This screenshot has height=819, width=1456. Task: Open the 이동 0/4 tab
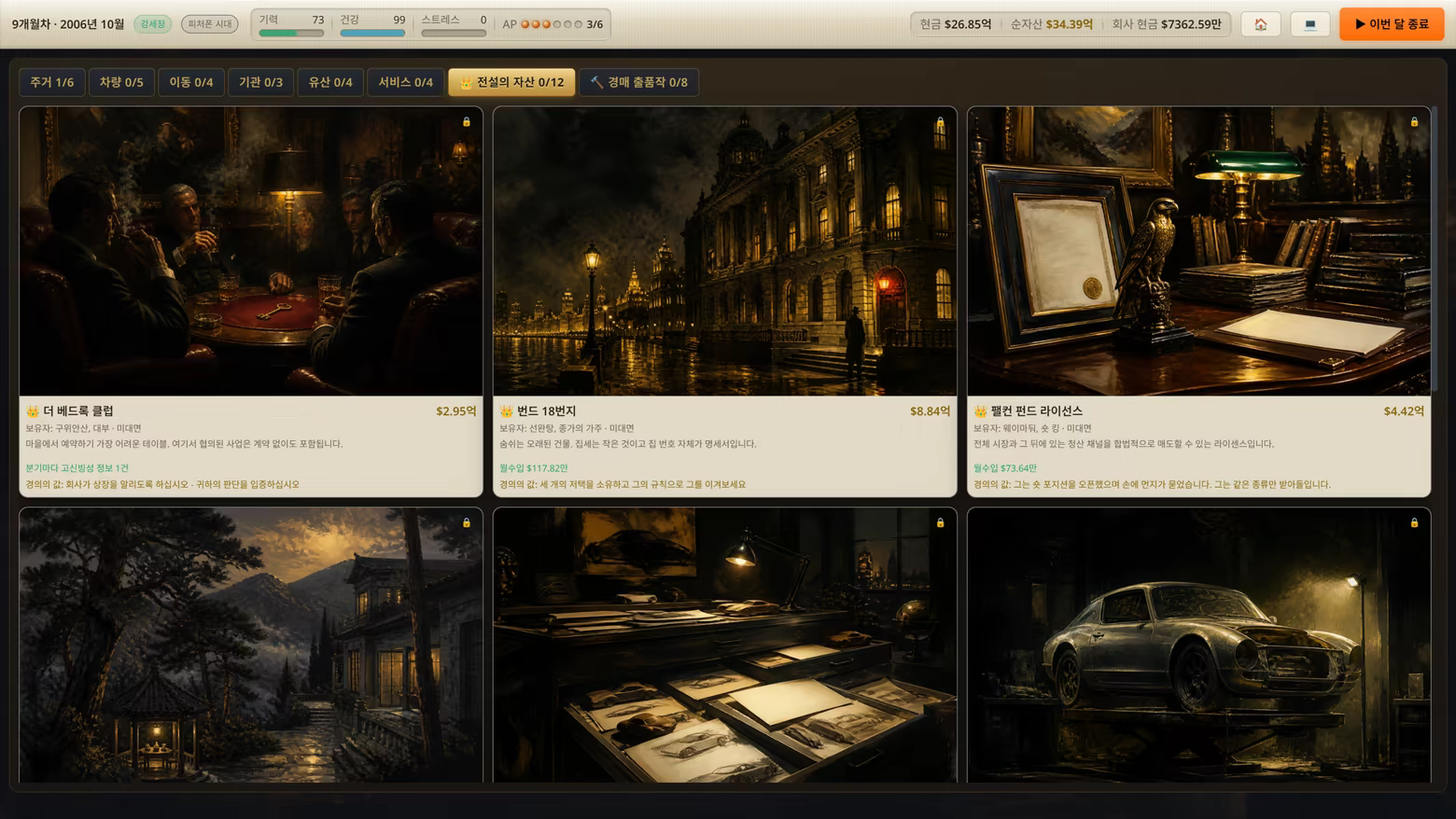191,82
